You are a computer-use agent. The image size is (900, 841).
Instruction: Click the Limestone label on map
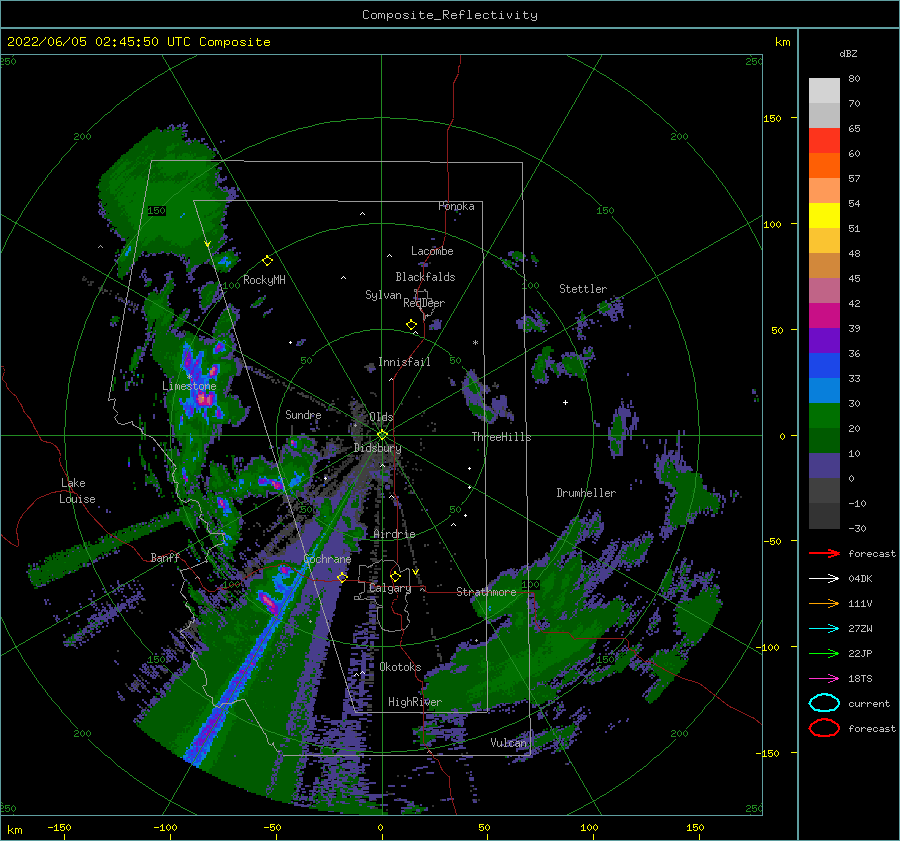[189, 386]
